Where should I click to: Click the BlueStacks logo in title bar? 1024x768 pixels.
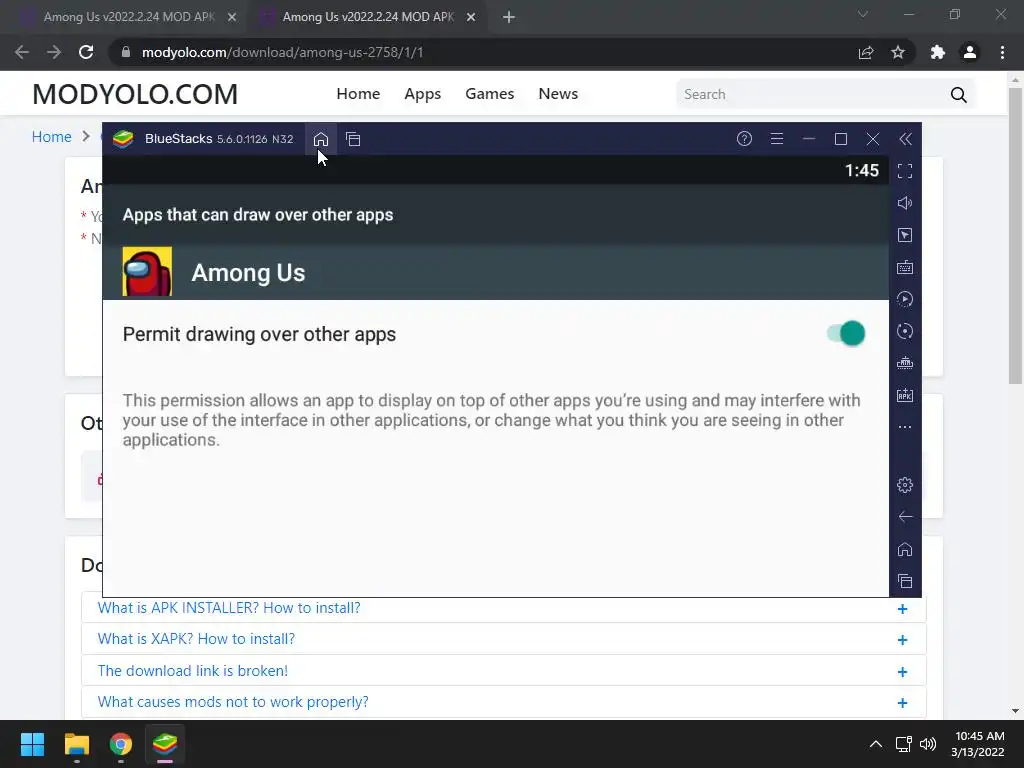click(x=123, y=139)
